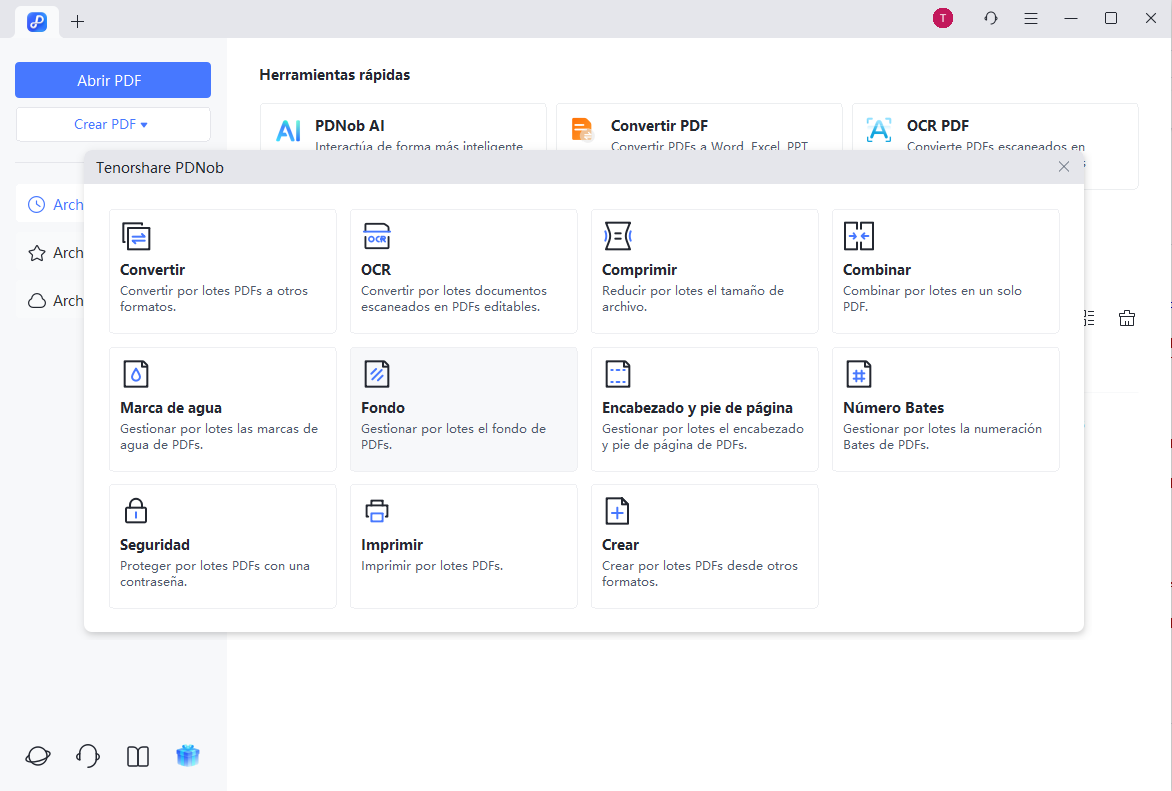
Task: Select the Combinar tool for merging PDFs
Action: 945,271
